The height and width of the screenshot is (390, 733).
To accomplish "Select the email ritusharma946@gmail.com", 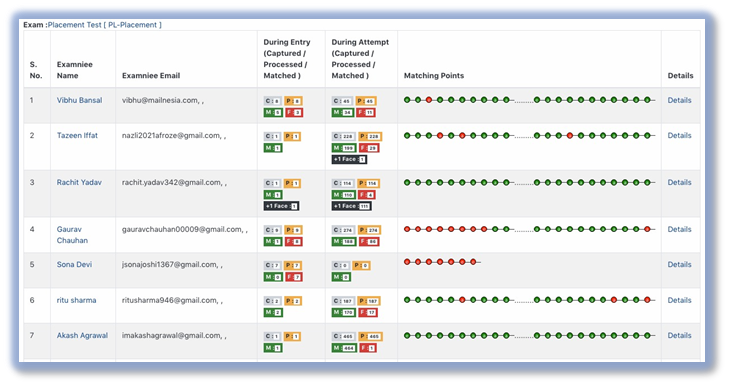I will [x=169, y=300].
